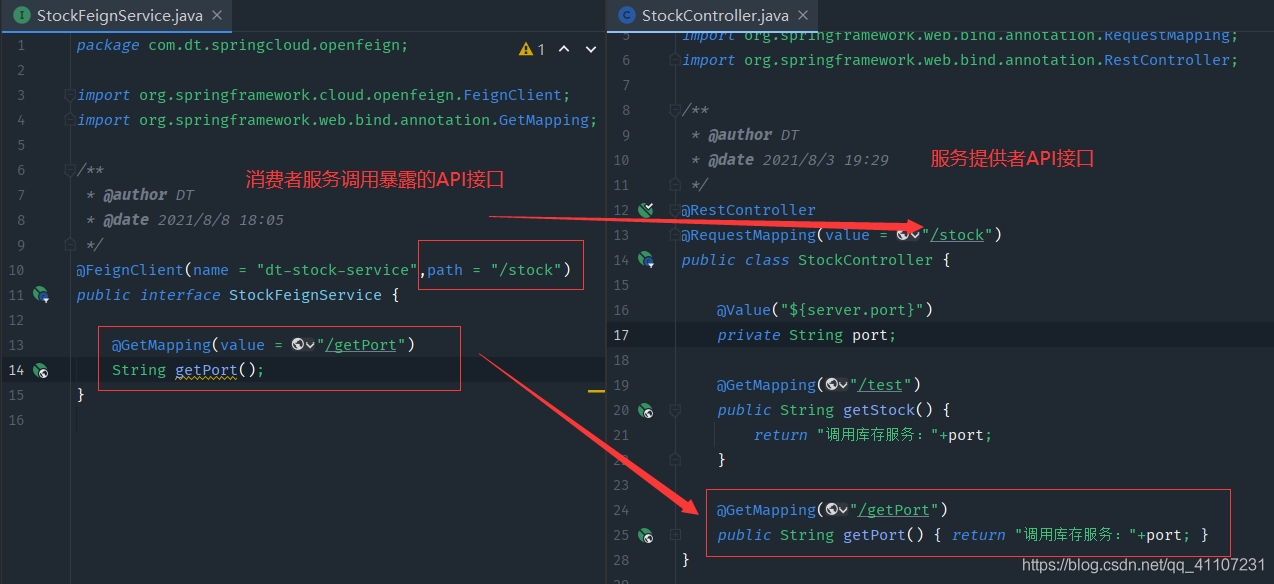
Task: Click the private String port field
Action: point(807,335)
